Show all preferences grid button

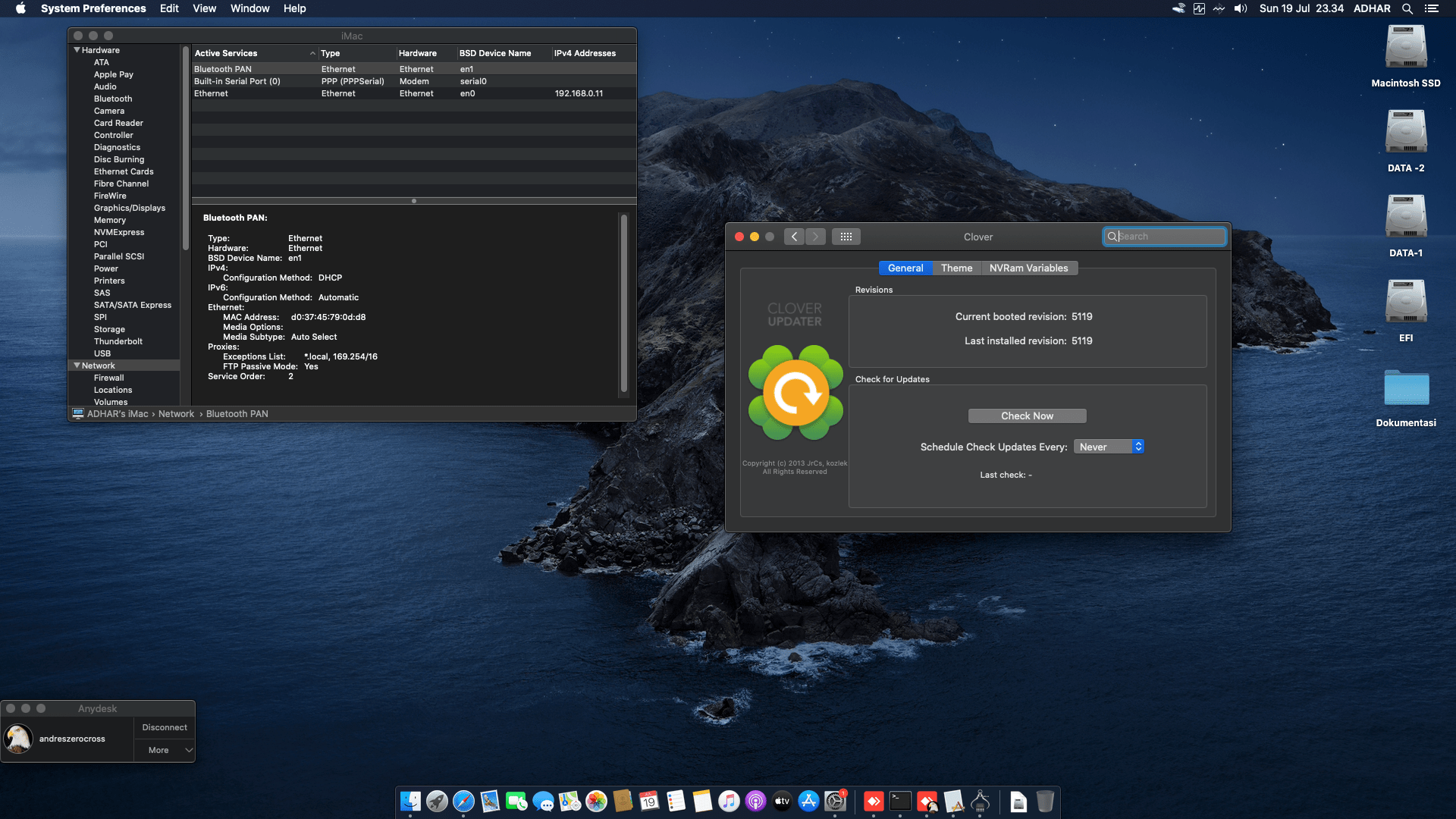[x=846, y=237]
